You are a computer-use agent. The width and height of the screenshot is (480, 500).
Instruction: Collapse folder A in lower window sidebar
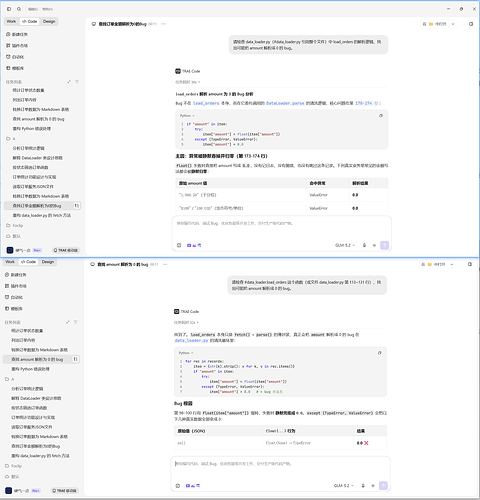point(9,379)
